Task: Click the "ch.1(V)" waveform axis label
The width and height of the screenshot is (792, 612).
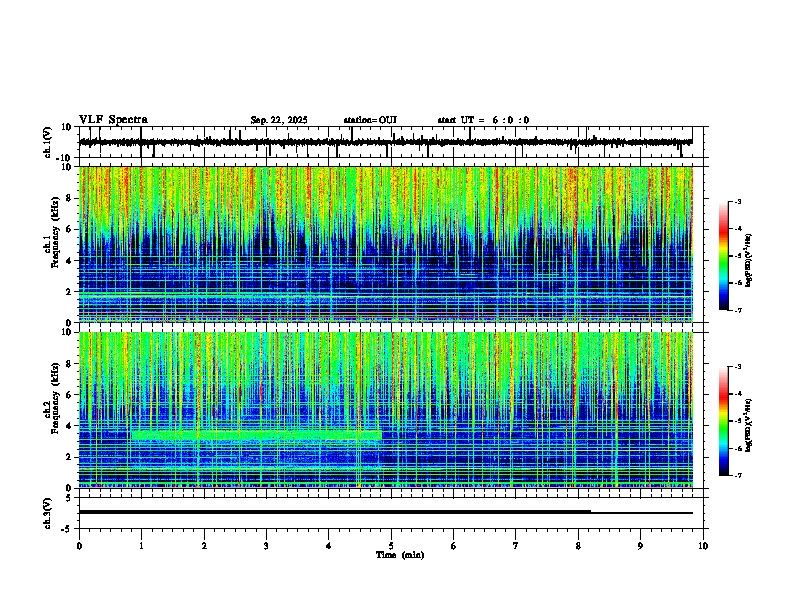Action: click(x=48, y=142)
